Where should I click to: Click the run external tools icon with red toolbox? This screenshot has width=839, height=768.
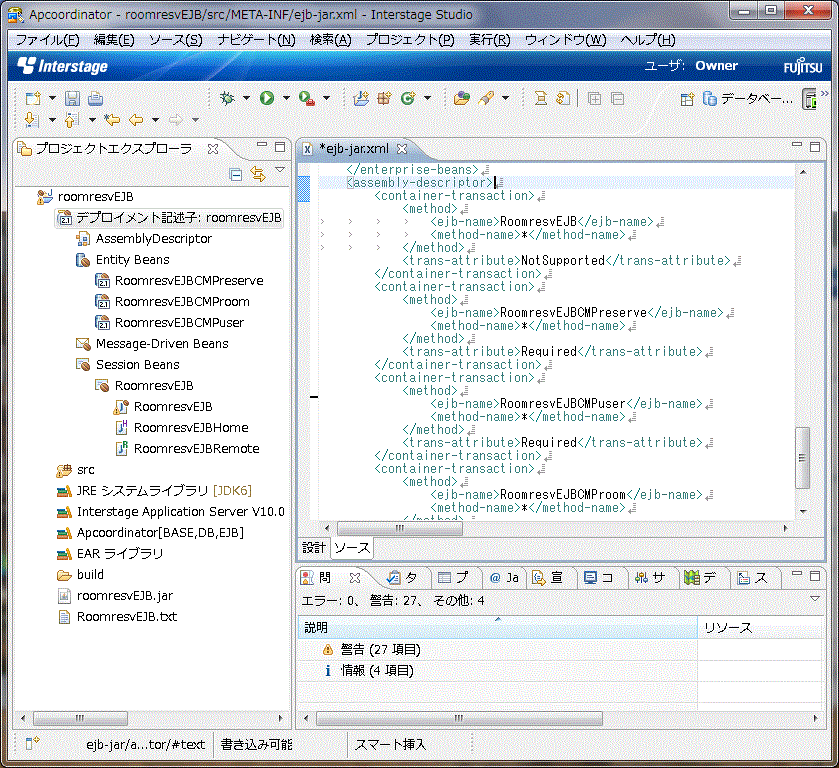tap(307, 98)
